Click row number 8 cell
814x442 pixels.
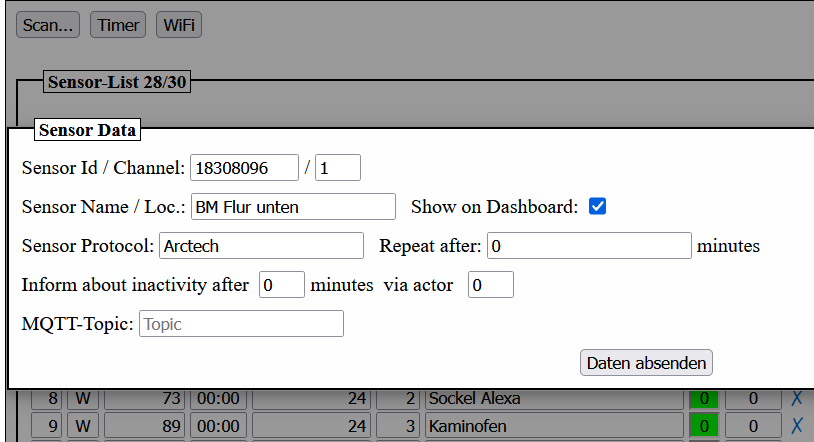[46, 399]
